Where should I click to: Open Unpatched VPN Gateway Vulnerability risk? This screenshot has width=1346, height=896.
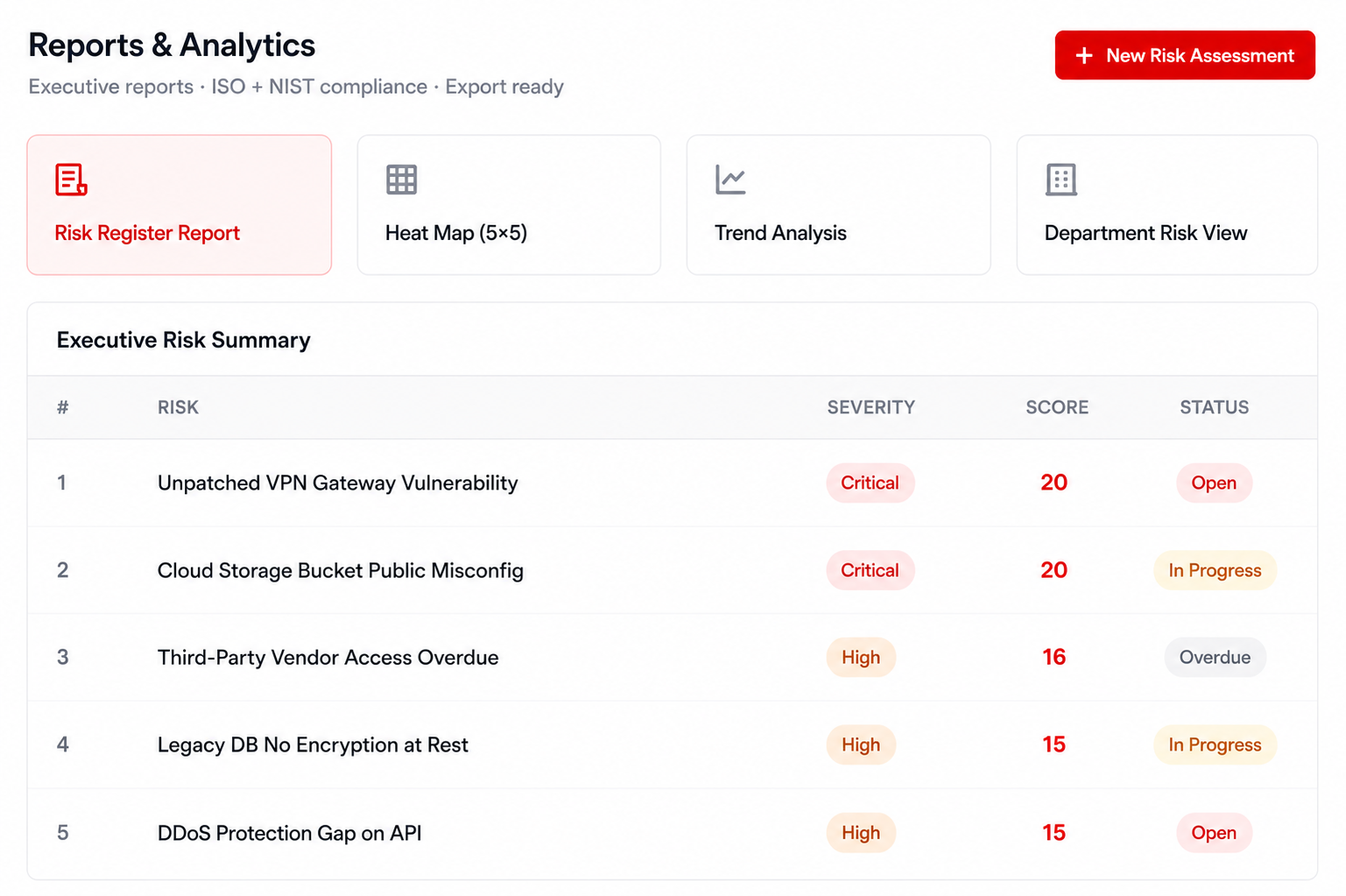338,483
